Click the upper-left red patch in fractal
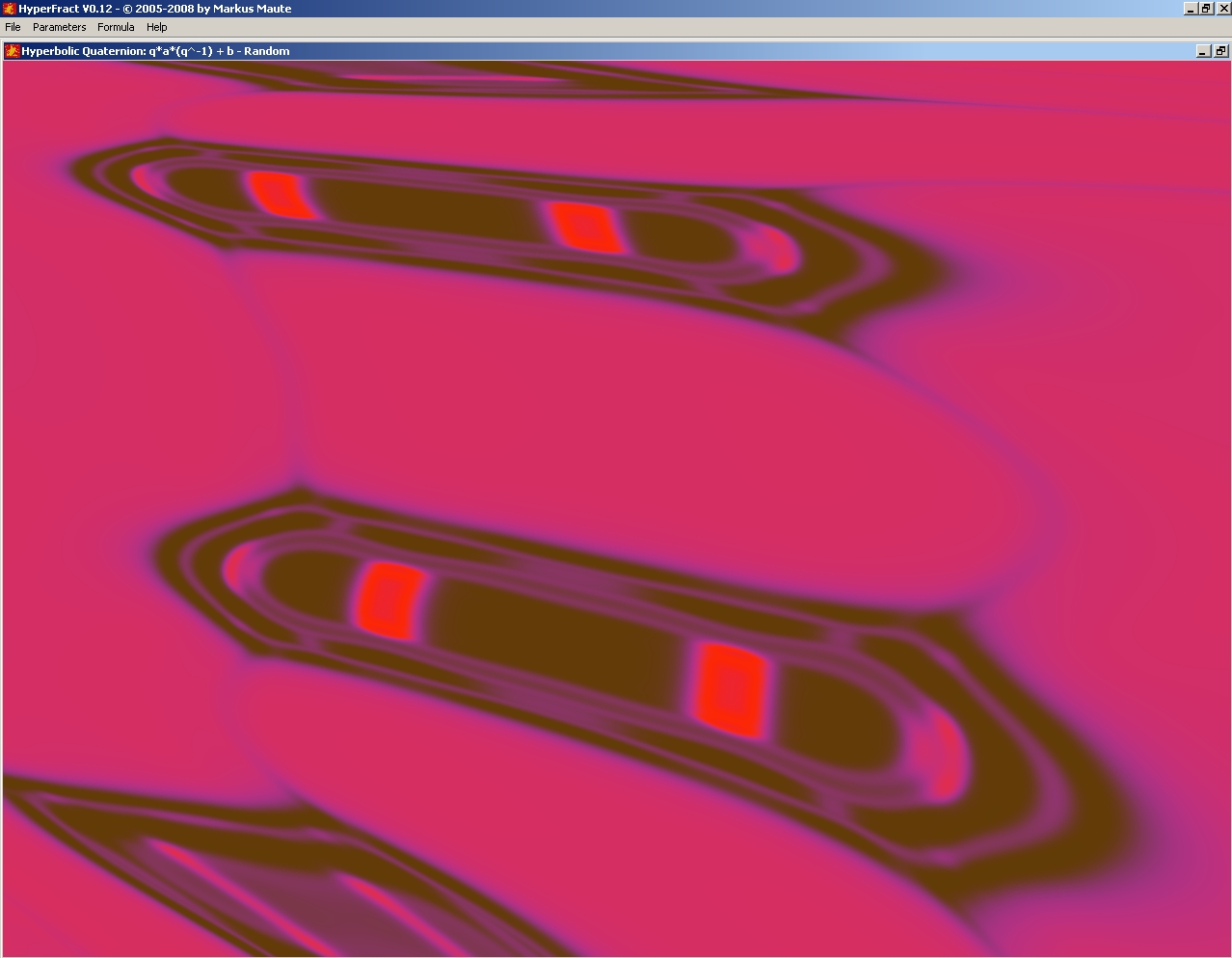 [280, 196]
